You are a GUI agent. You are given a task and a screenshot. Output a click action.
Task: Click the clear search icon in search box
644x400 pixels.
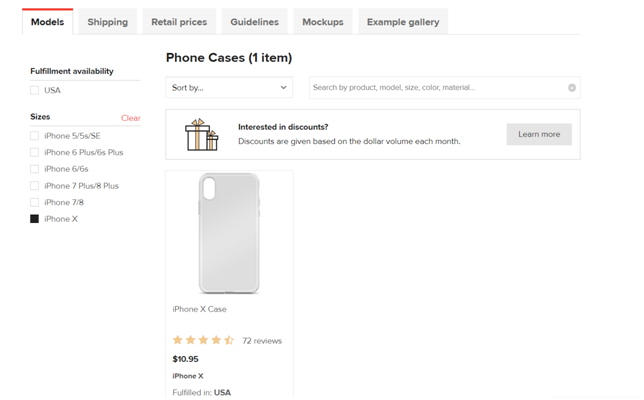pyautogui.click(x=572, y=88)
